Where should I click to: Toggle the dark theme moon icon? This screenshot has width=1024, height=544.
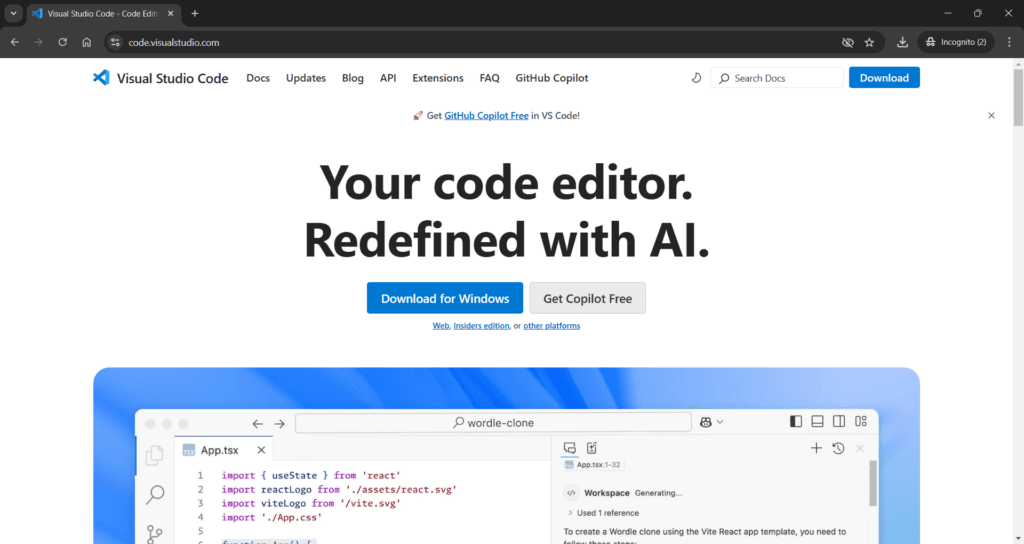click(x=696, y=78)
